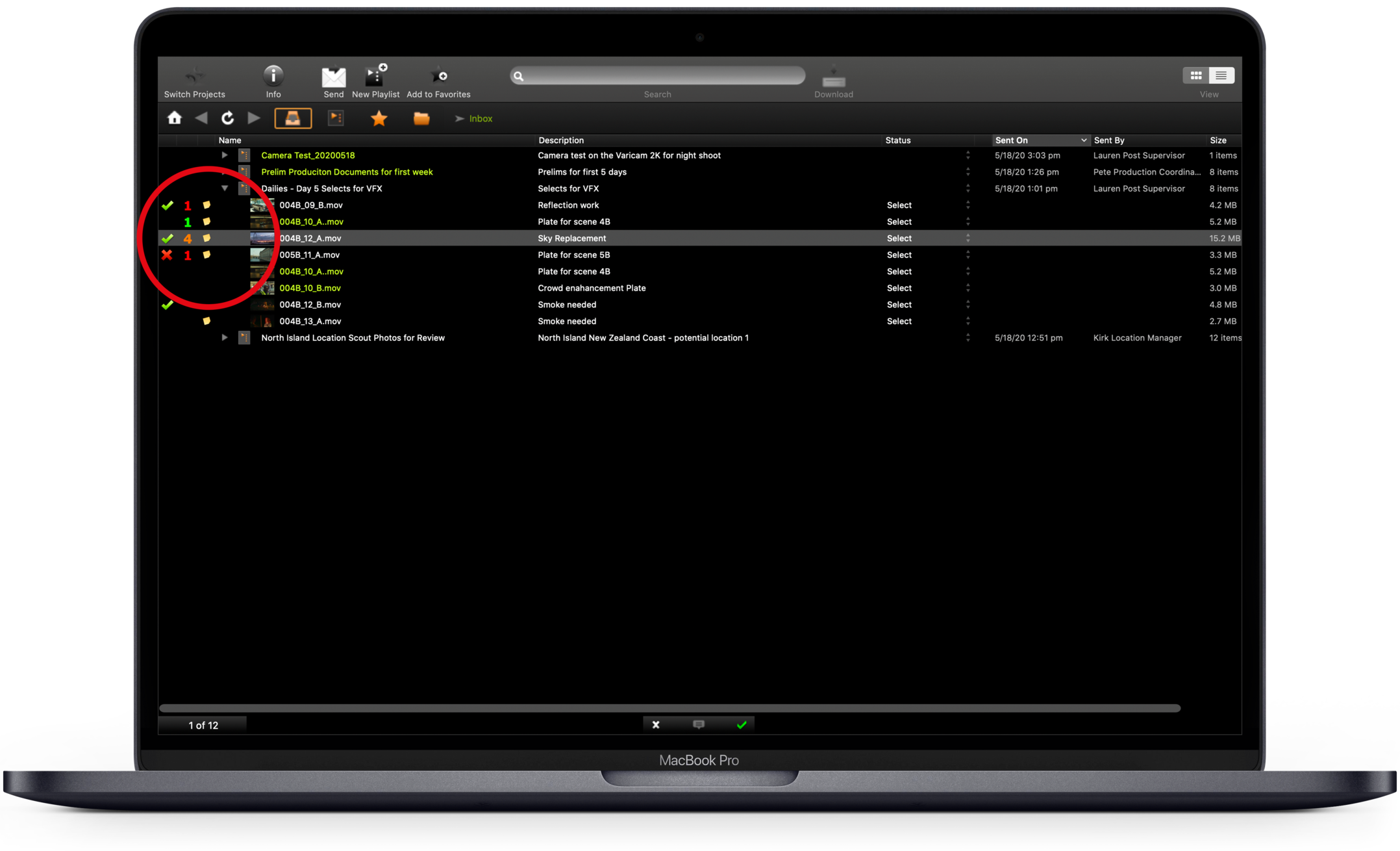Expand the Camera Test_20200518 folder

pyautogui.click(x=225, y=155)
